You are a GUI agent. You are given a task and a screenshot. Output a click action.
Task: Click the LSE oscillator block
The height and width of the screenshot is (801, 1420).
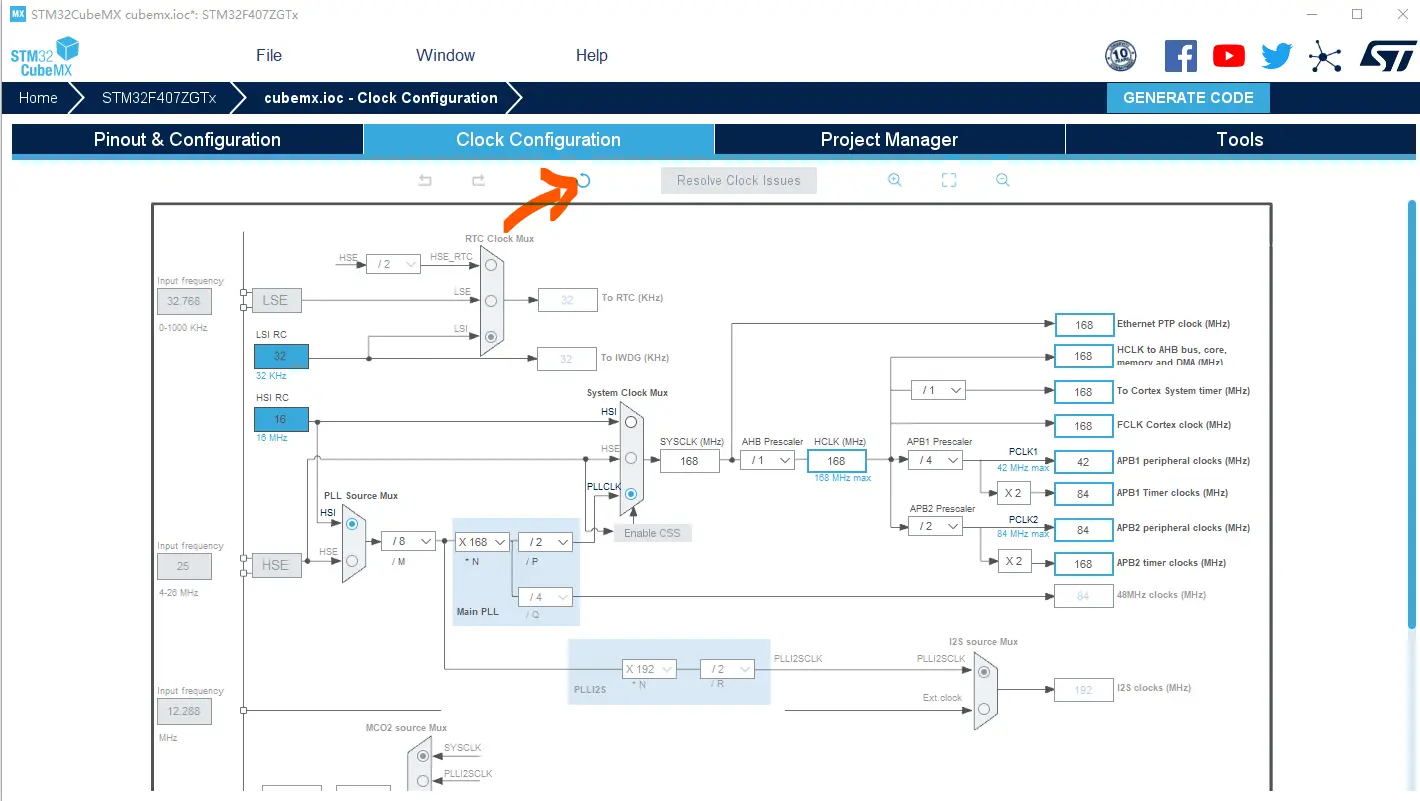click(275, 300)
